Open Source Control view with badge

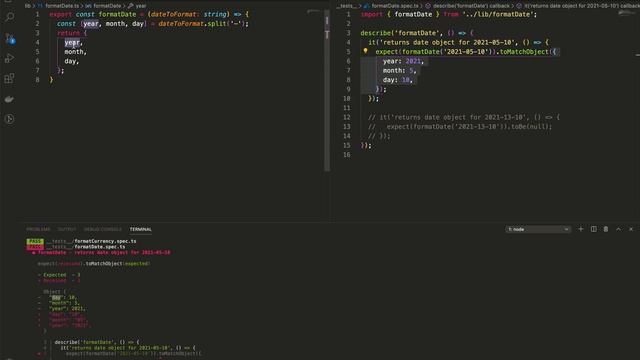[x=9, y=38]
